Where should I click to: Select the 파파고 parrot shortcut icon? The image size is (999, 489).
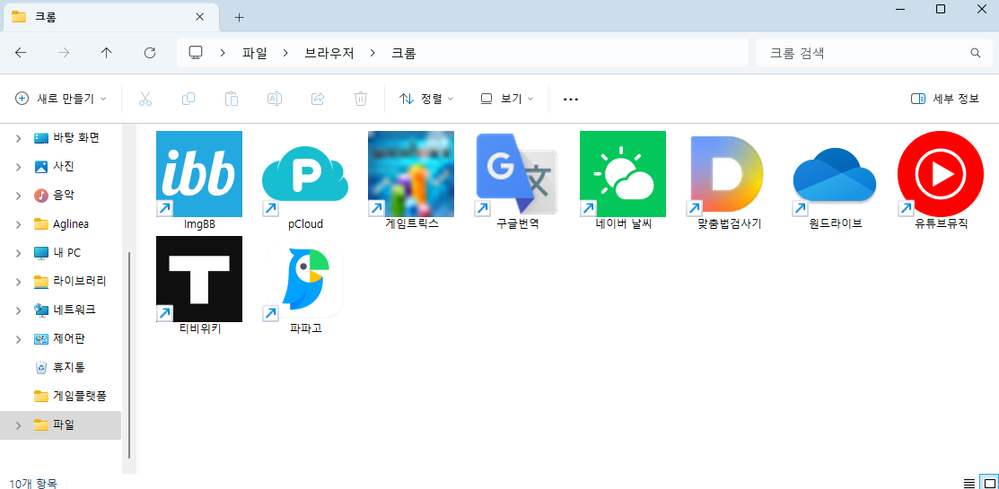(304, 279)
